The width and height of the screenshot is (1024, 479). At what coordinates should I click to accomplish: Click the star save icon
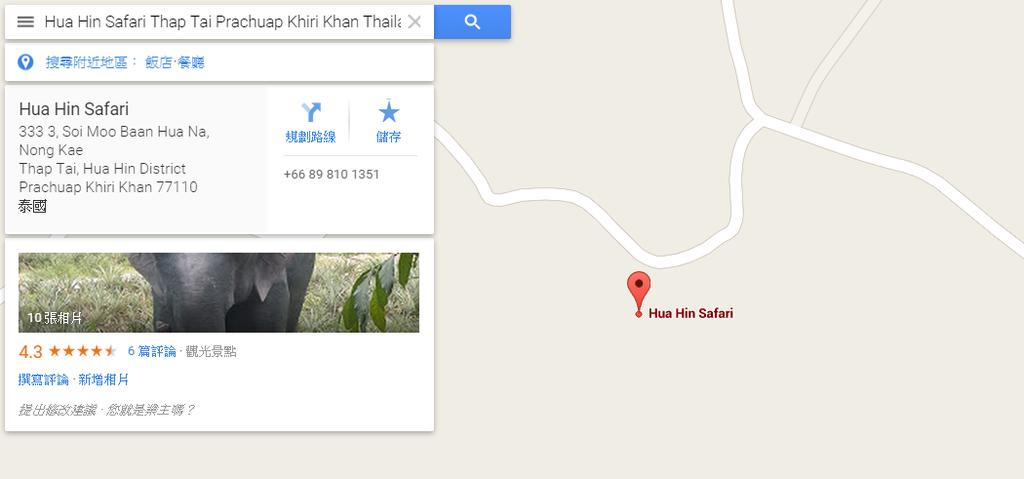pyautogui.click(x=389, y=112)
